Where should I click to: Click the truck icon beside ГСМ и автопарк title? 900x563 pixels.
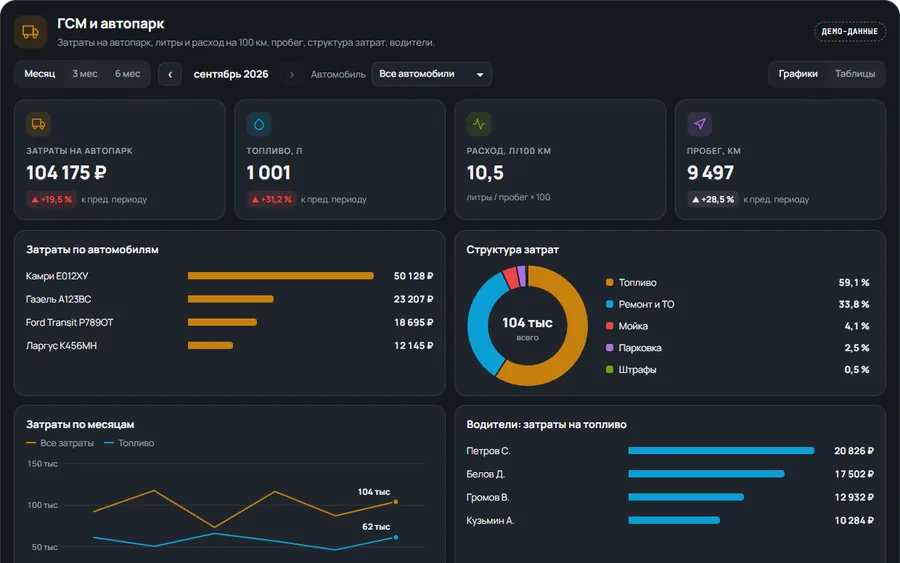30,32
